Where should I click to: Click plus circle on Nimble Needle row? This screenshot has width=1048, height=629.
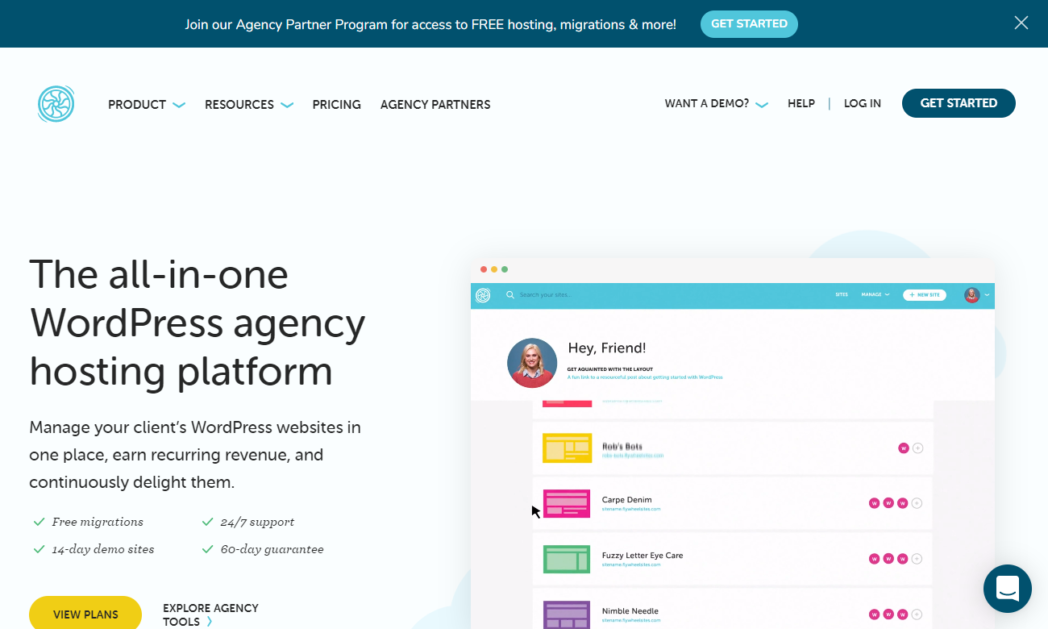click(917, 614)
